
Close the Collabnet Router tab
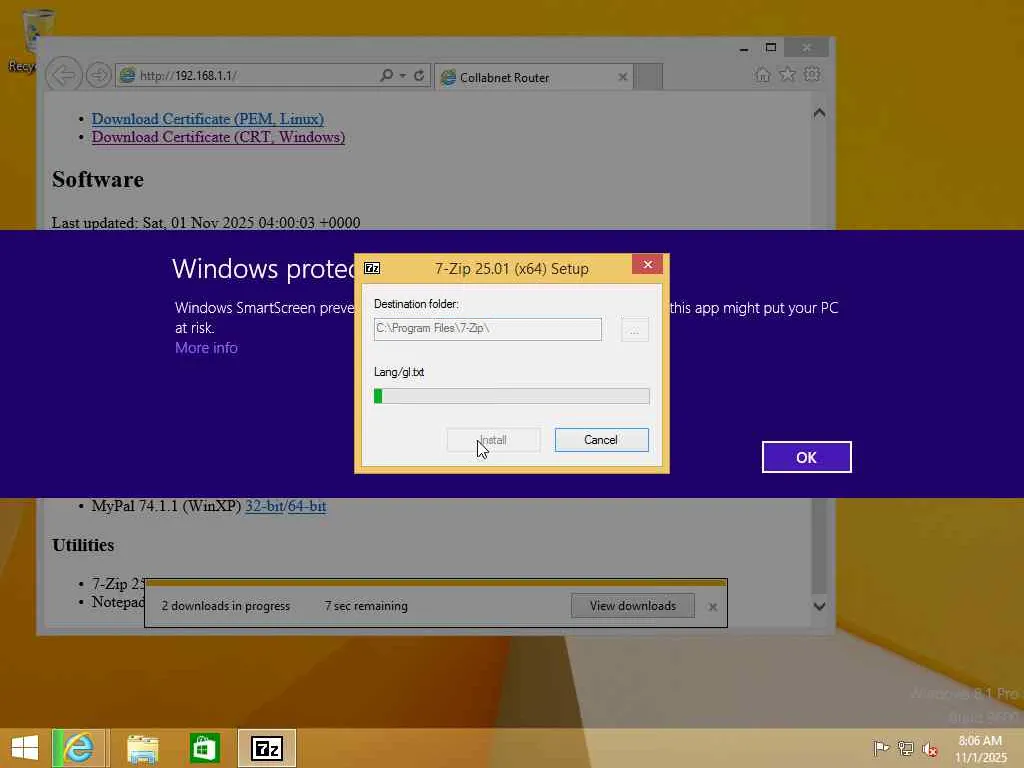623,77
